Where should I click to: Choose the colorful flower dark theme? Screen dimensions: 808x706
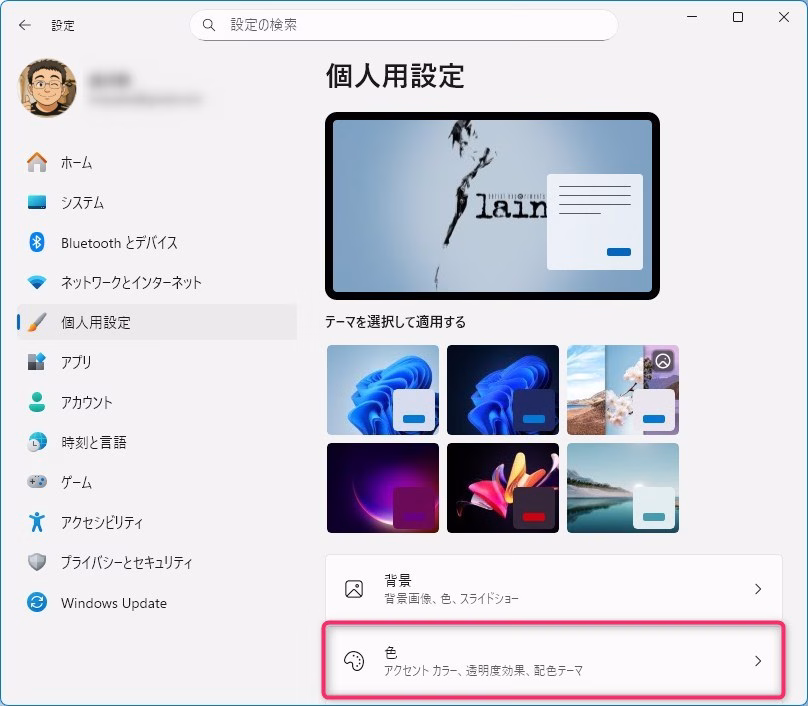coord(502,487)
